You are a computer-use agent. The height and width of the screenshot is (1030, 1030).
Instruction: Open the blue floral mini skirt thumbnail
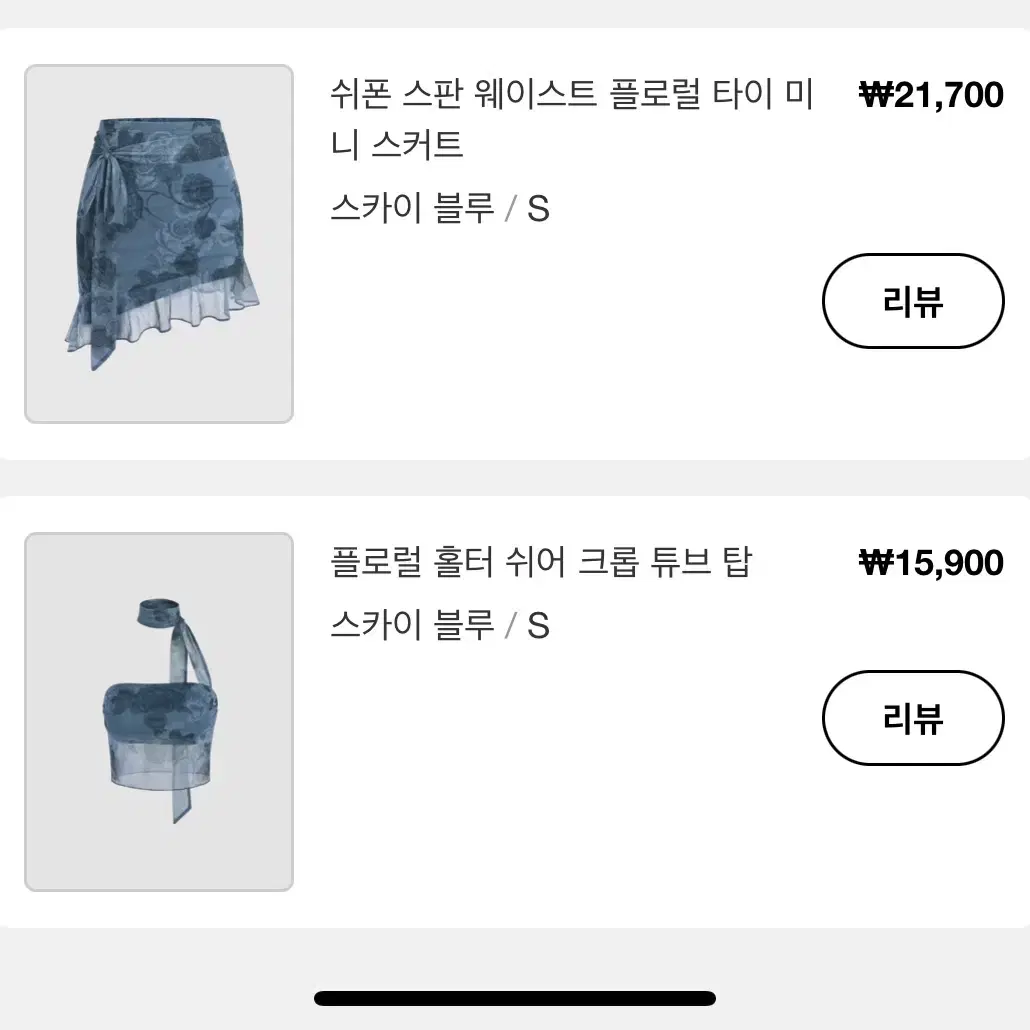[x=159, y=244]
